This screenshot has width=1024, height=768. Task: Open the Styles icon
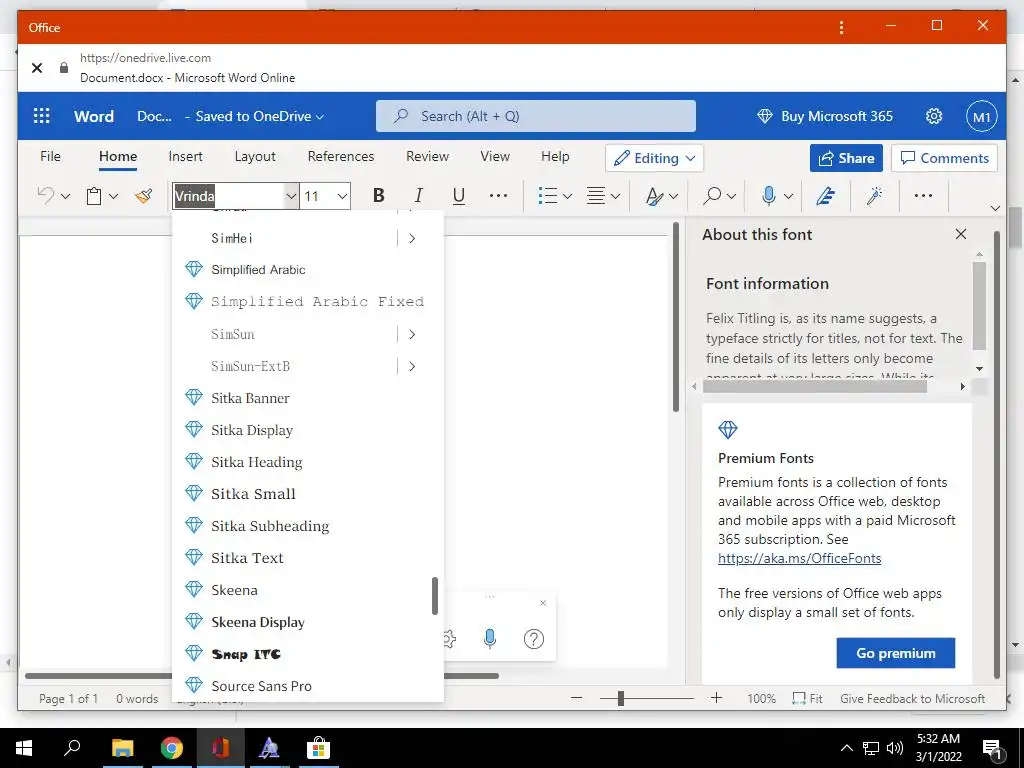point(654,196)
